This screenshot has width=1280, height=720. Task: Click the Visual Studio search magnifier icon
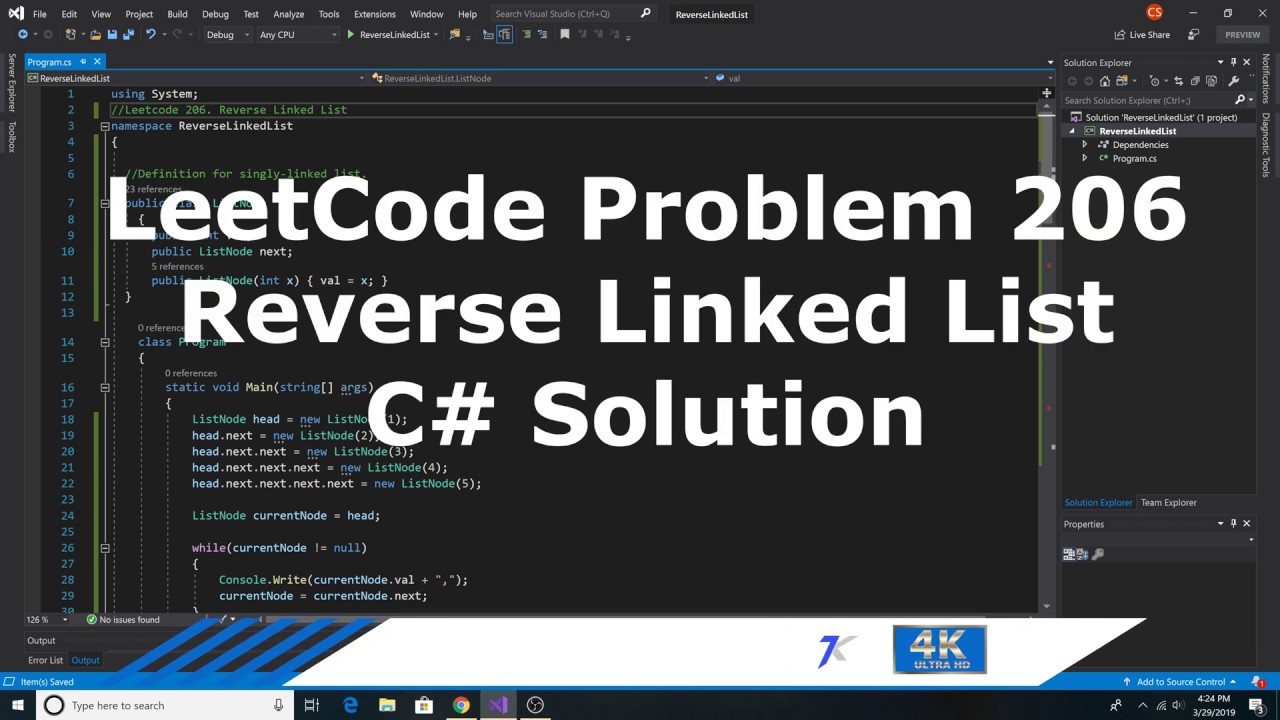pyautogui.click(x=645, y=13)
